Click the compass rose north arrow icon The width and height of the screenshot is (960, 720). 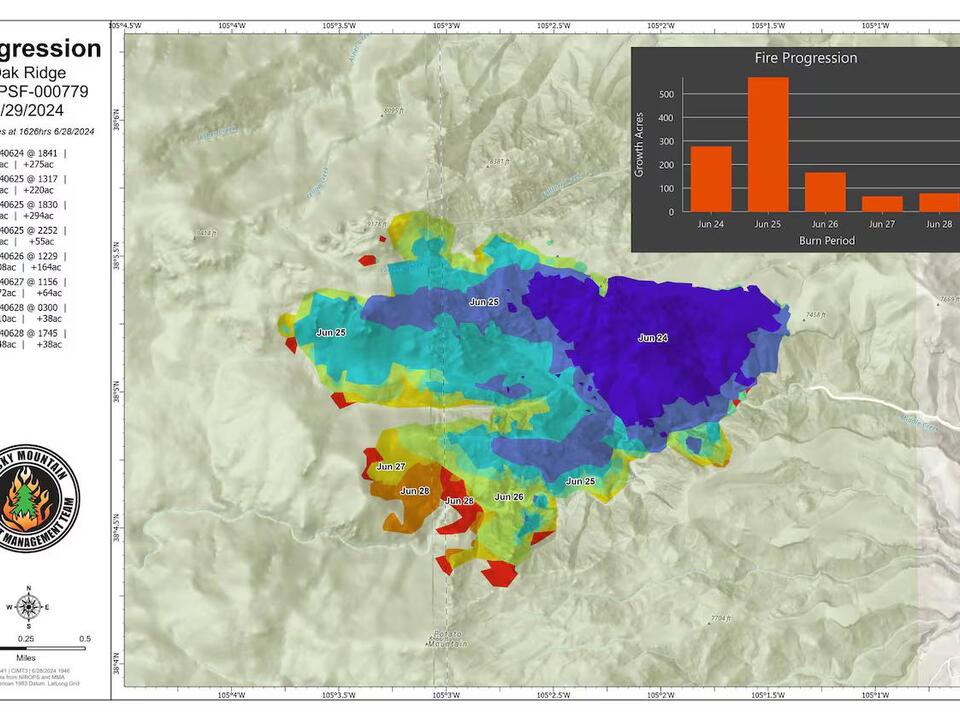[28, 607]
